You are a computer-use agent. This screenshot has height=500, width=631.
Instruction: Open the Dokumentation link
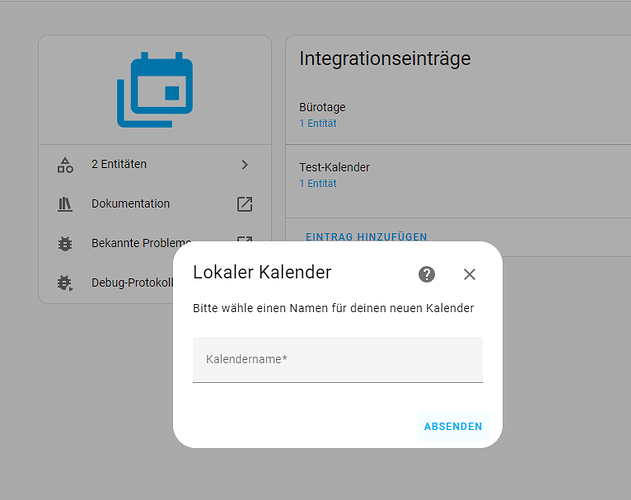pyautogui.click(x=131, y=204)
